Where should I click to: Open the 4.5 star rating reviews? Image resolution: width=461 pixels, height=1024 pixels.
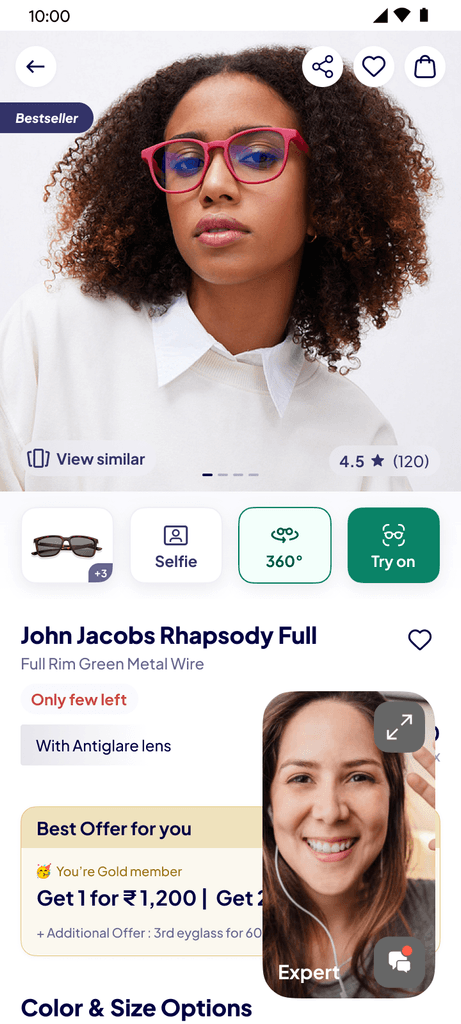pos(384,461)
